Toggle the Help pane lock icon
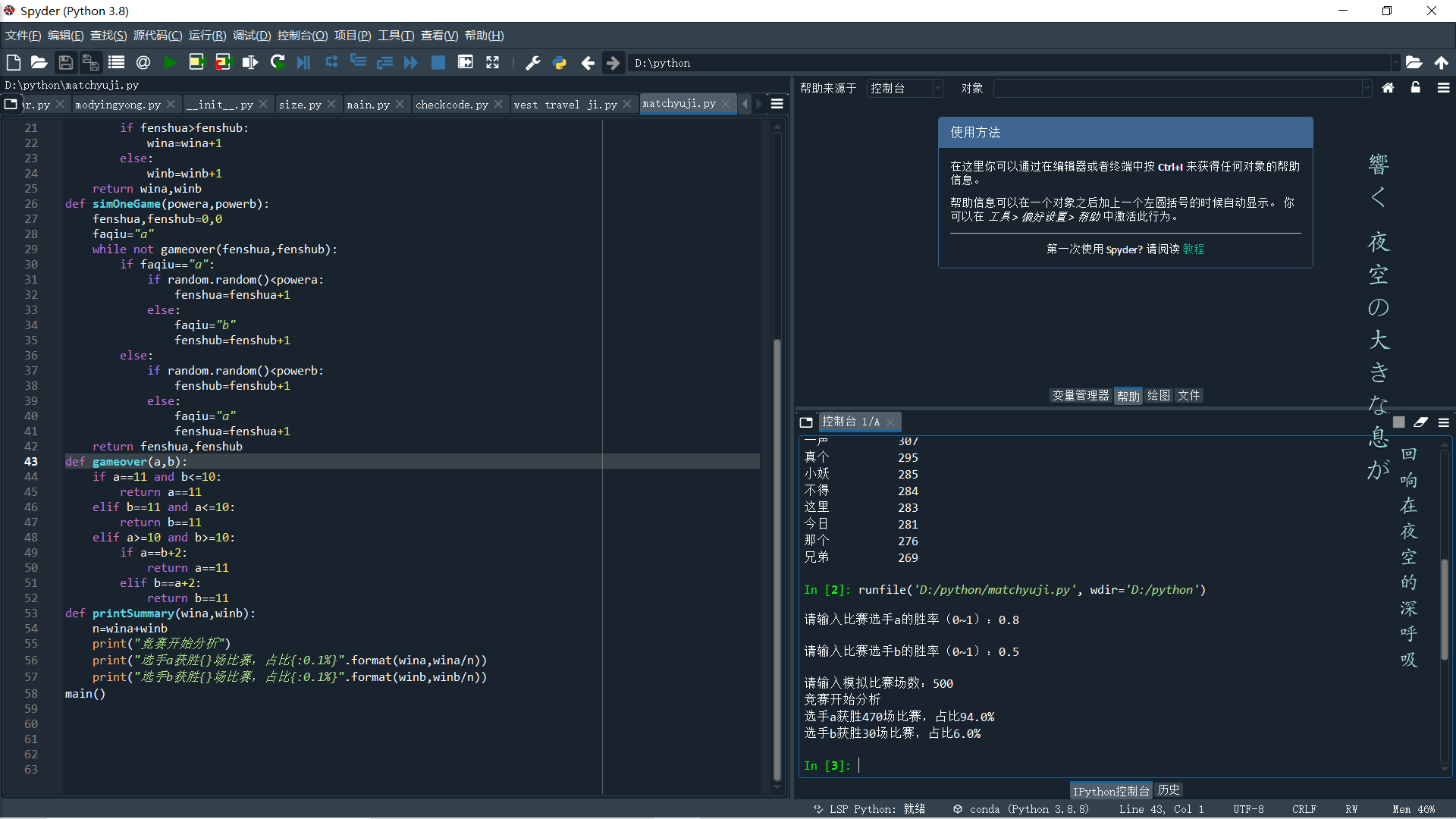The image size is (1456, 819). [x=1415, y=88]
